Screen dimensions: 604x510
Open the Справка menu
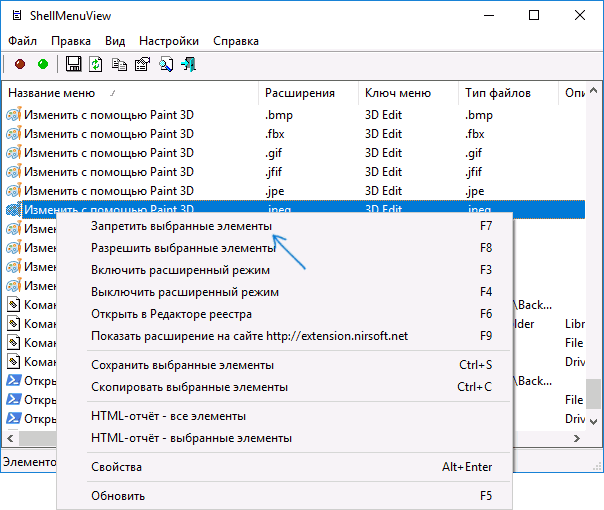pos(236,41)
